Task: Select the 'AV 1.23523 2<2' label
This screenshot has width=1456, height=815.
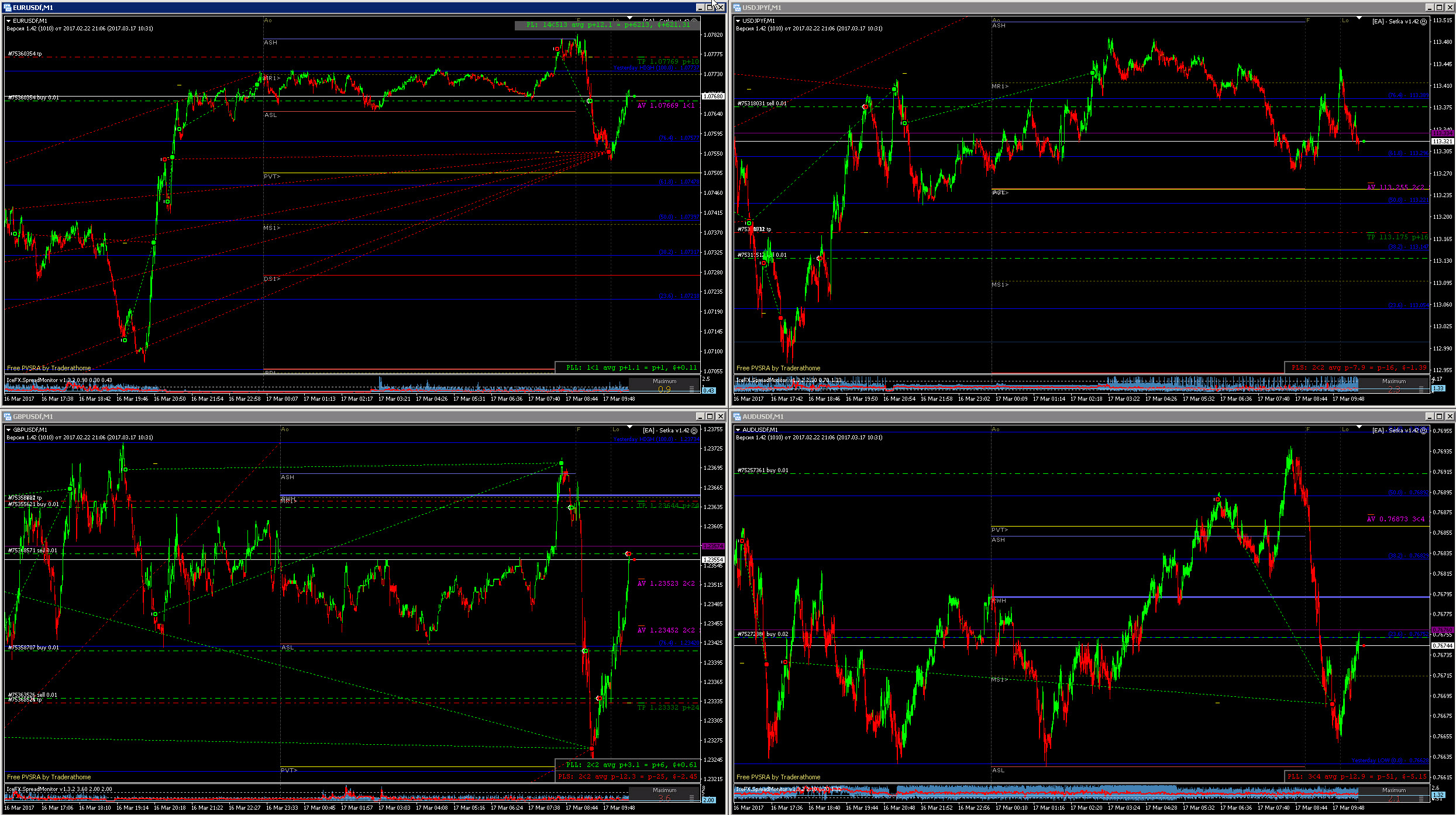Action: click(666, 584)
